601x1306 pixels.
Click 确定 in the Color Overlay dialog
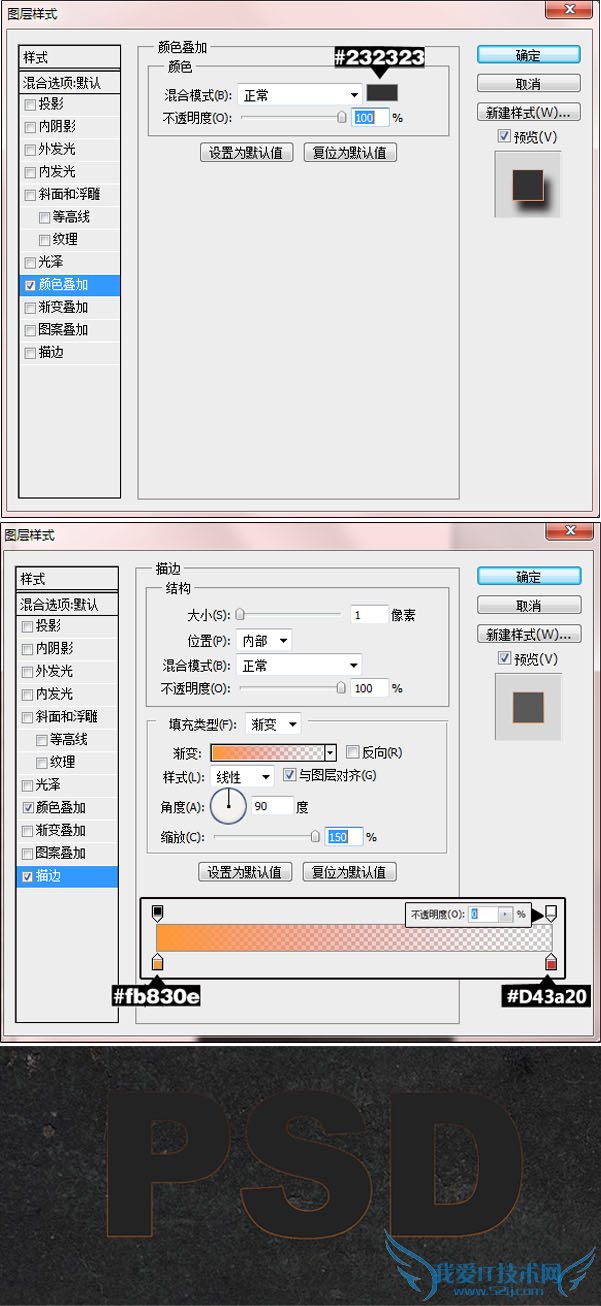(528, 55)
